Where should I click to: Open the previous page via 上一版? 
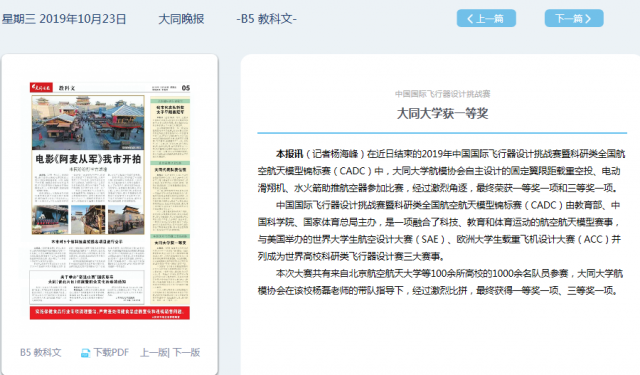click(x=154, y=352)
